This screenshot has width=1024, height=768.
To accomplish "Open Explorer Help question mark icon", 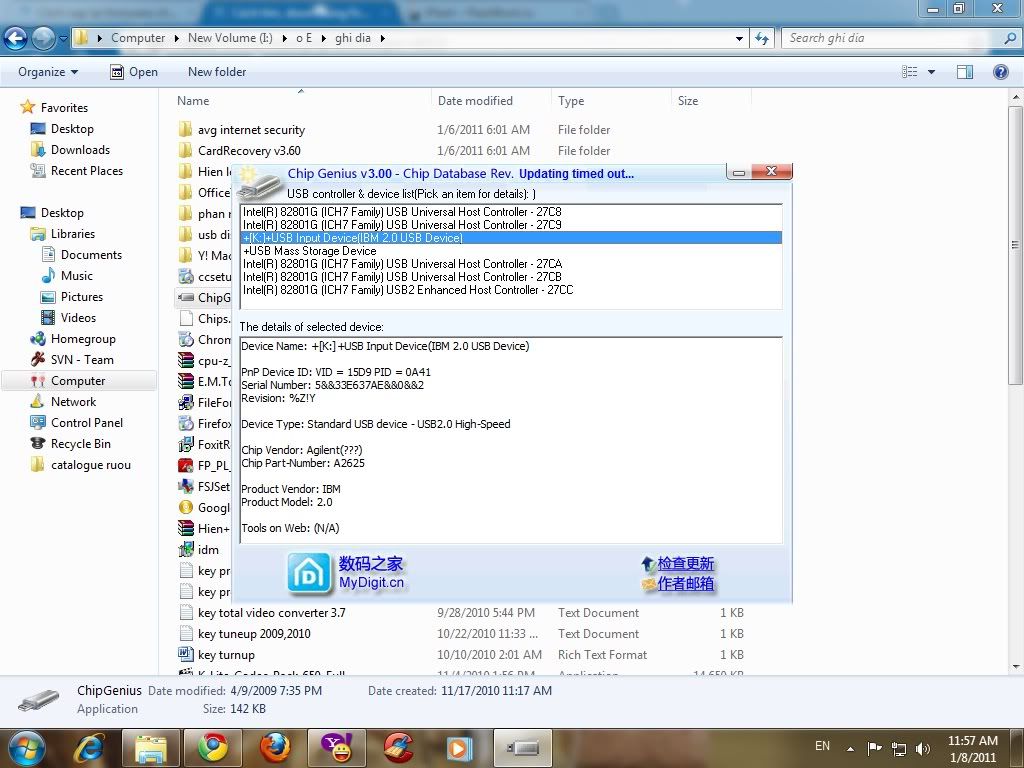I will click(x=1000, y=72).
